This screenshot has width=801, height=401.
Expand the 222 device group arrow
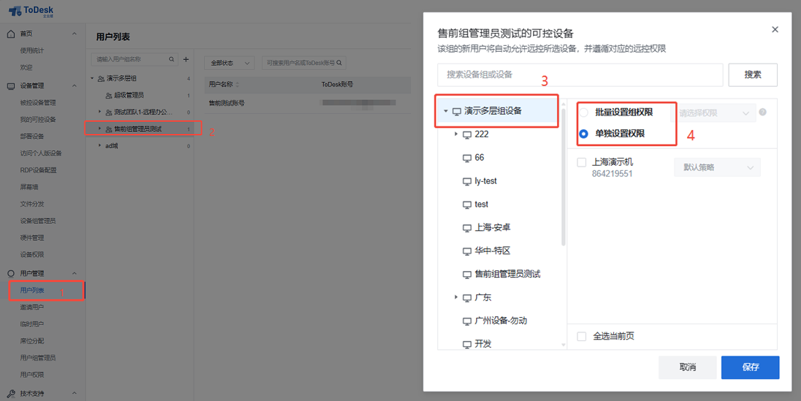pyautogui.click(x=456, y=134)
